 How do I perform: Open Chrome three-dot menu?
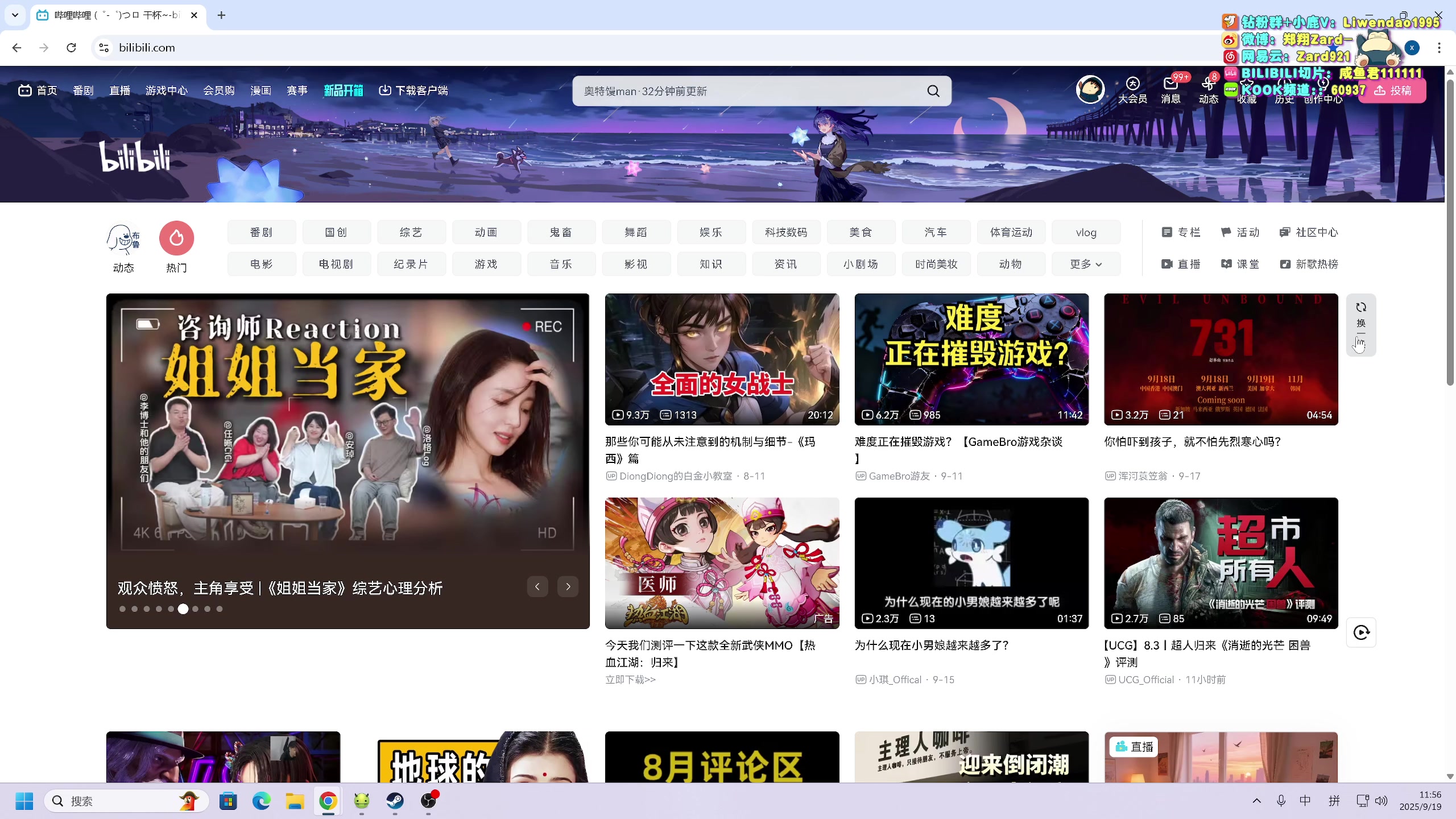(1440, 48)
